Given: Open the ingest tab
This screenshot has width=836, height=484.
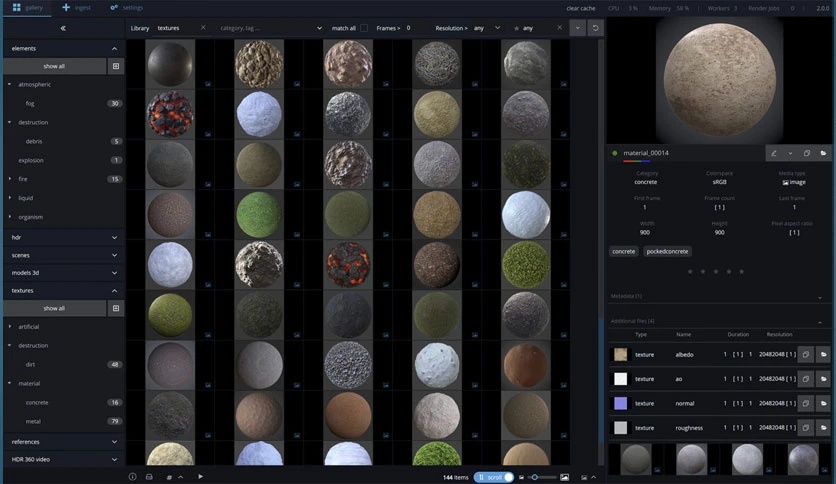Looking at the screenshot, I should click(77, 8).
